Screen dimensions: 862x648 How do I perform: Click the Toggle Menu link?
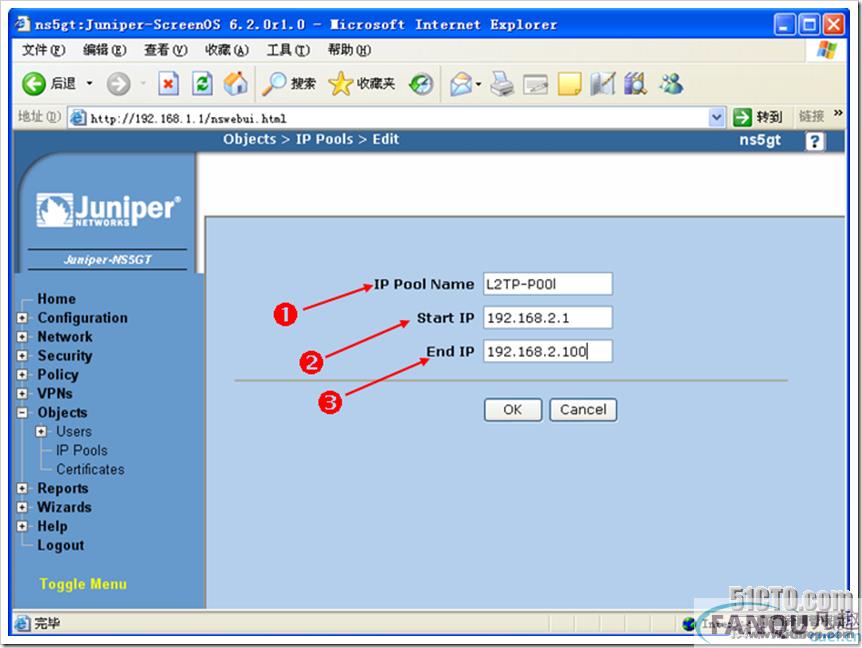click(x=83, y=584)
